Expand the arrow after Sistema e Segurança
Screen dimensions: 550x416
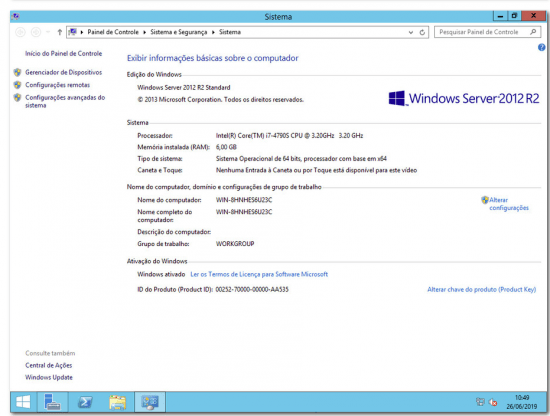point(213,32)
